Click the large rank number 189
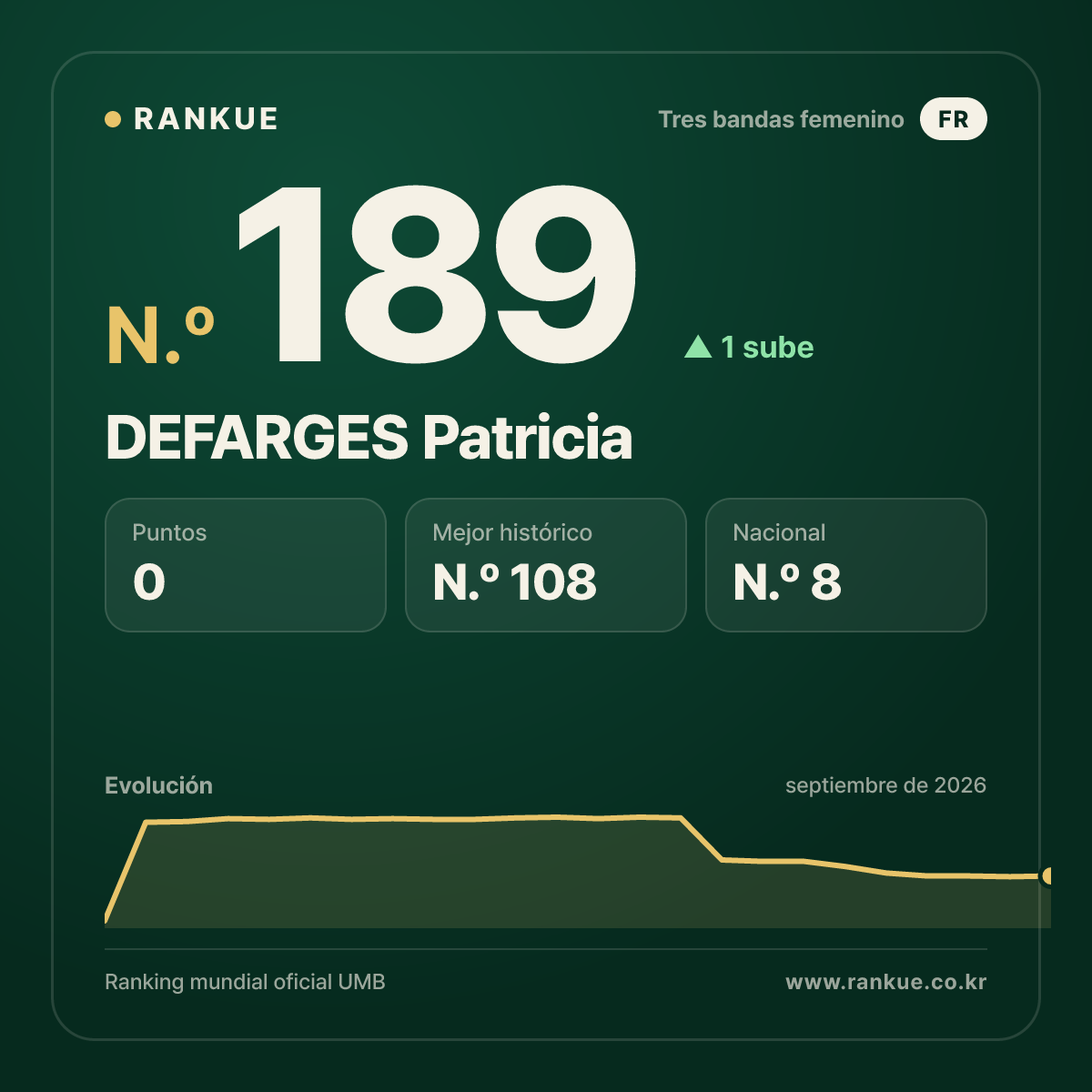Viewport: 1092px width, 1092px height. 438,275
